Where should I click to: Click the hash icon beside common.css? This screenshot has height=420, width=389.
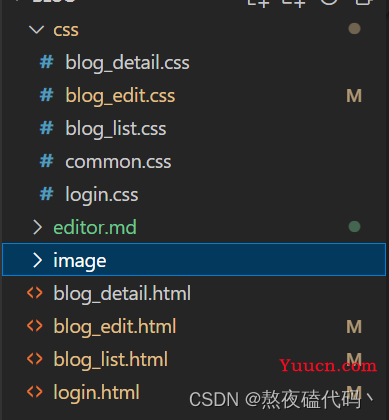coord(46,161)
